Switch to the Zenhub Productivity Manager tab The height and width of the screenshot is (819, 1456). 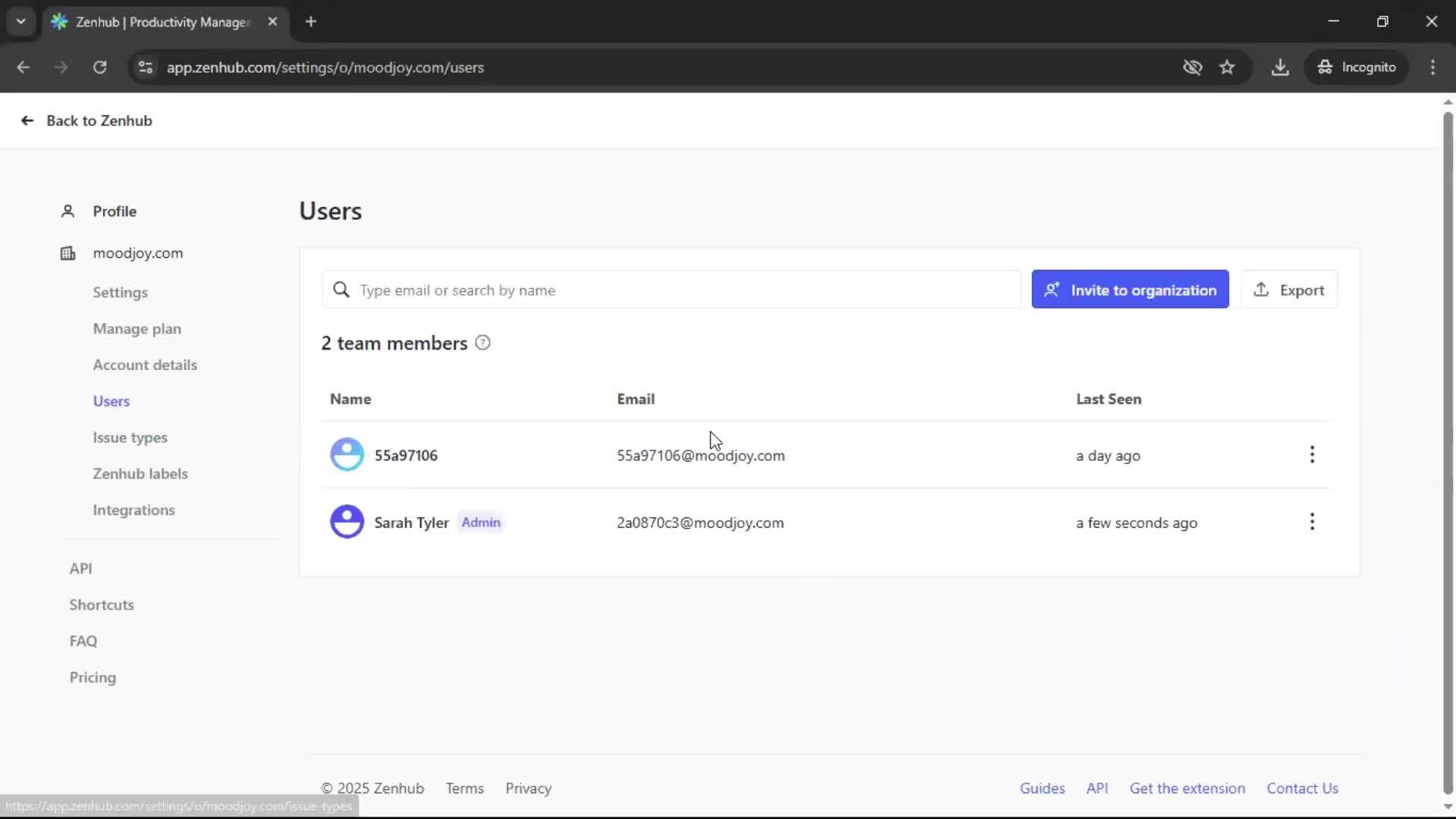(x=152, y=21)
